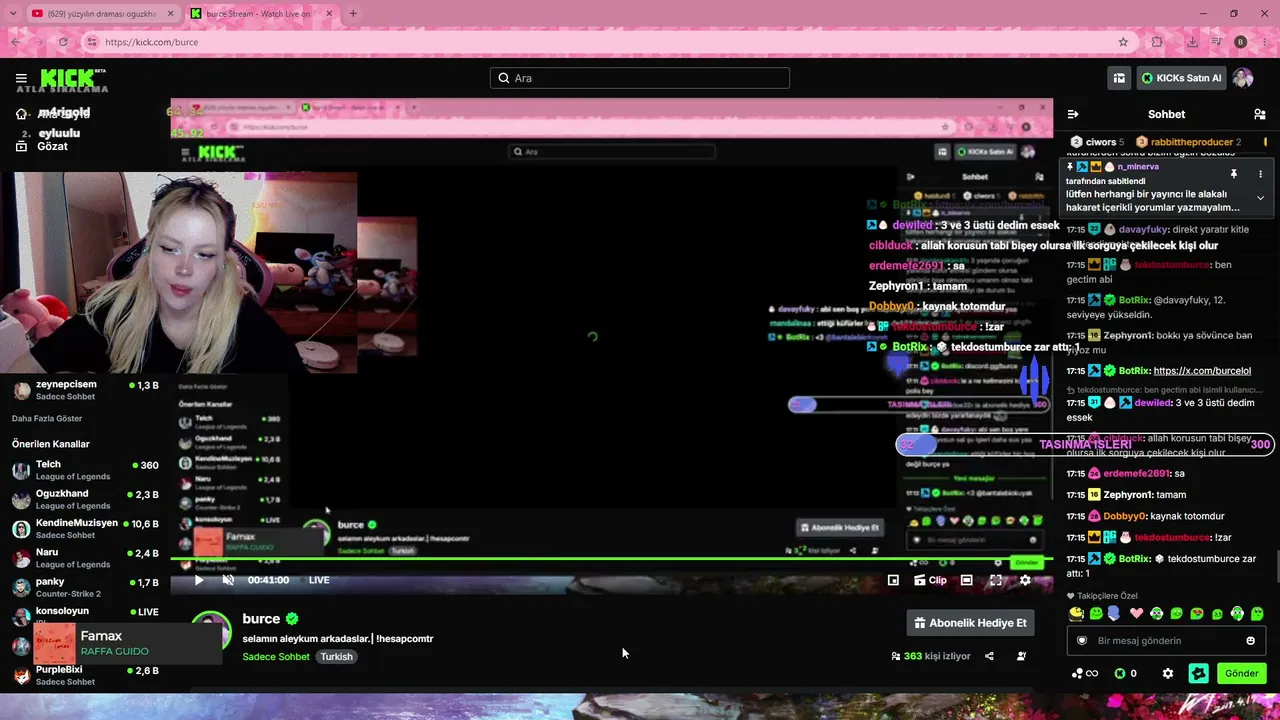Open the browser three-dot menu
The width and height of the screenshot is (1280, 720).
tap(1264, 42)
